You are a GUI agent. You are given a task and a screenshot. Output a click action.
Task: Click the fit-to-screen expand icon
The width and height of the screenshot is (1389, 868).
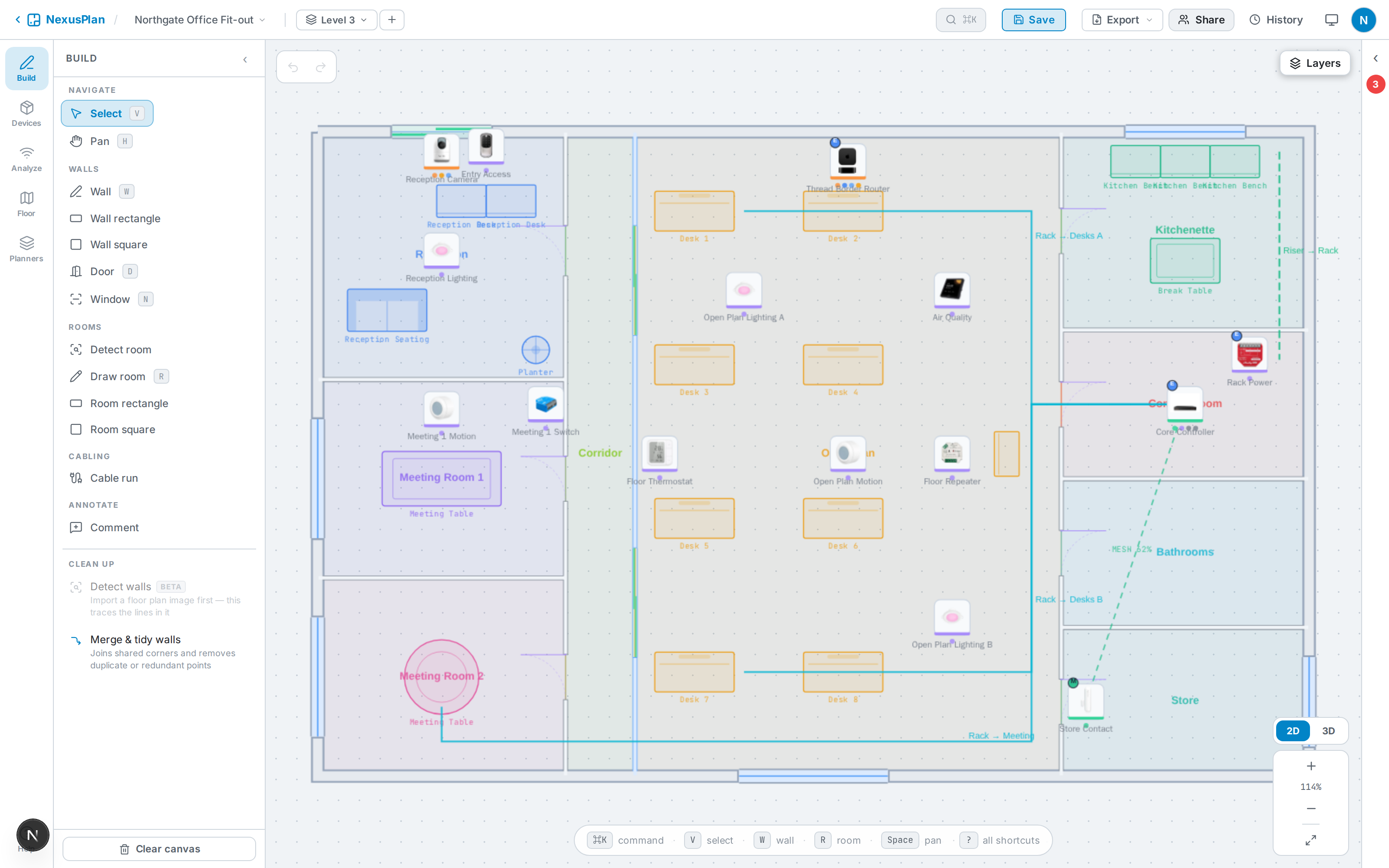coord(1310,840)
